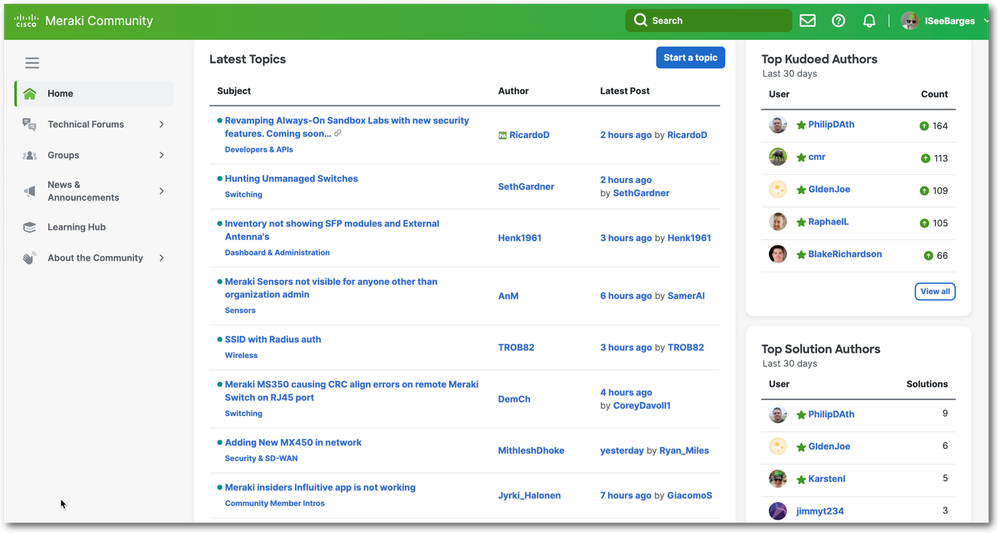Screen dimensions: 999x533
Task: Expand the Groups chevron
Action: (x=161, y=155)
